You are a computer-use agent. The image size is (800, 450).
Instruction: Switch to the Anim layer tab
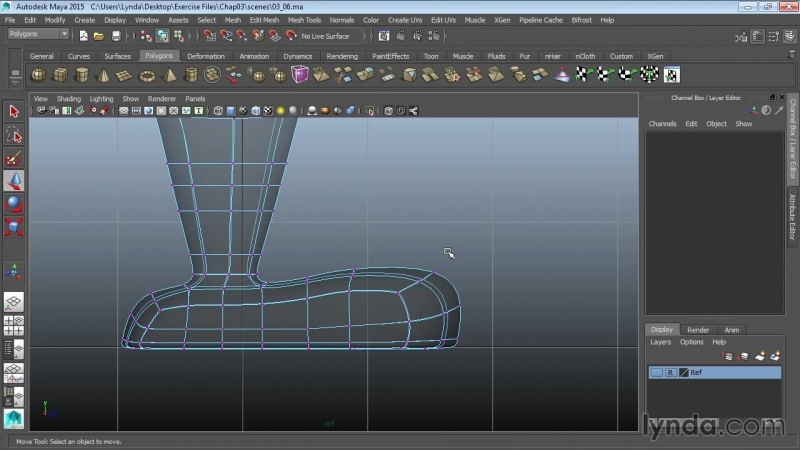tap(732, 330)
